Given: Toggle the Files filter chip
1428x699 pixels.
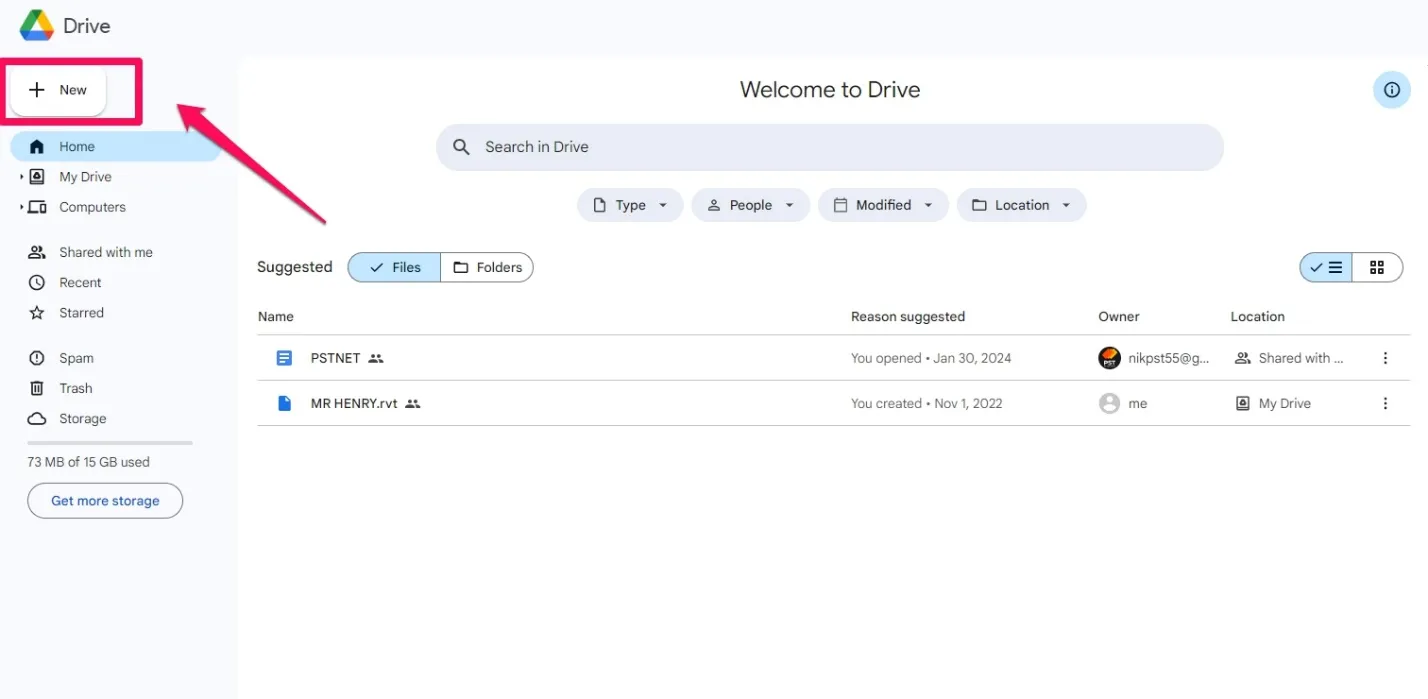Looking at the screenshot, I should [x=393, y=267].
